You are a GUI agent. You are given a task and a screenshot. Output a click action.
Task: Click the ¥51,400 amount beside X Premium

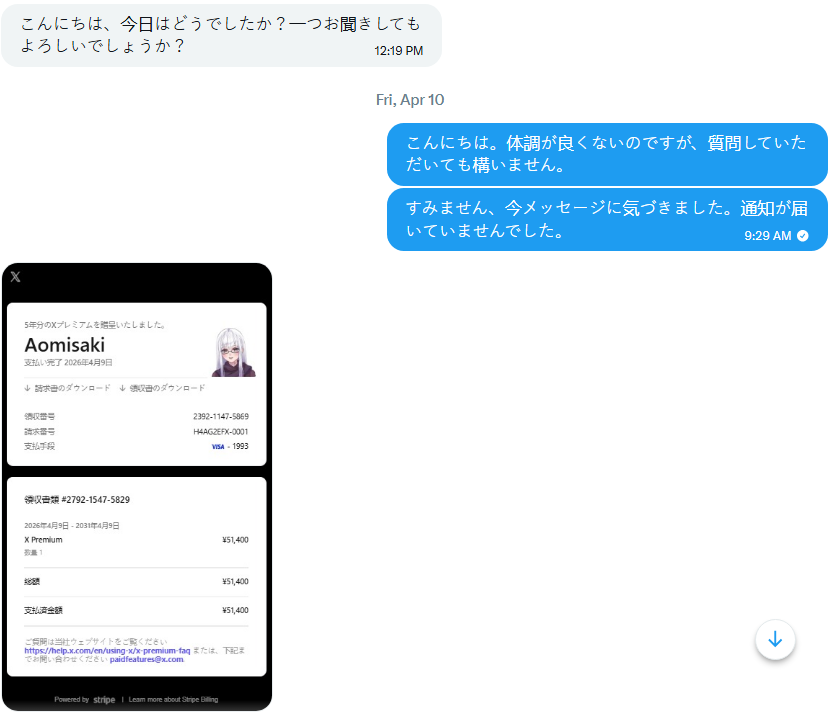coord(235,540)
